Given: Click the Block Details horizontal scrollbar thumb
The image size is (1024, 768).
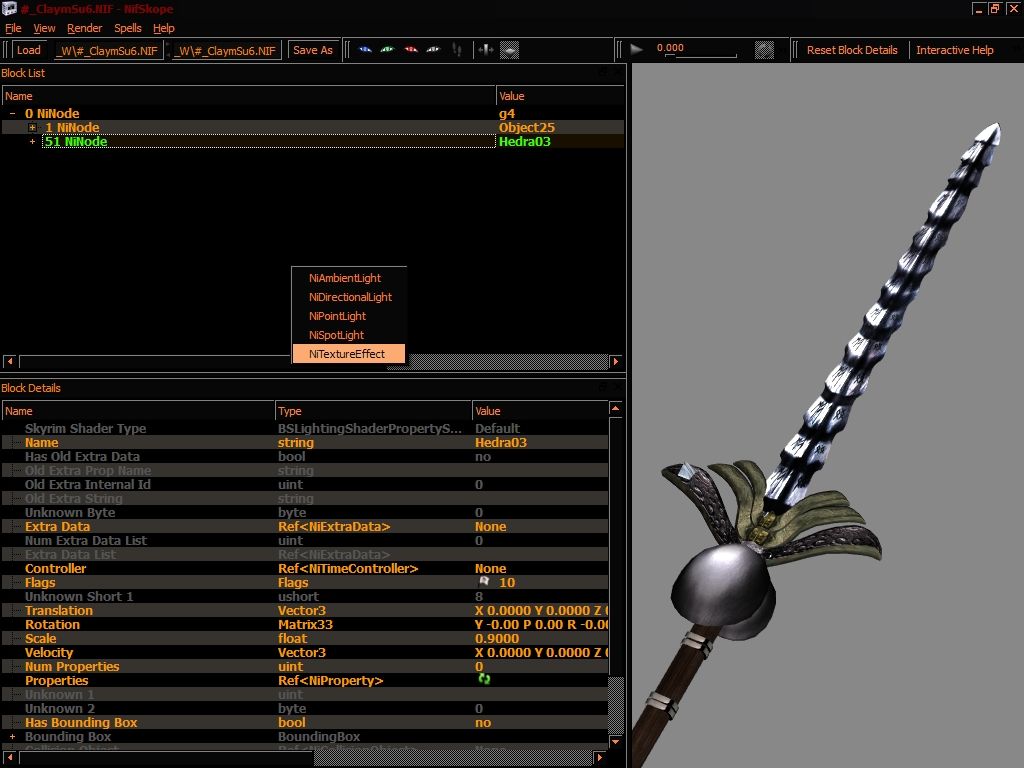Looking at the screenshot, I should click(x=167, y=758).
